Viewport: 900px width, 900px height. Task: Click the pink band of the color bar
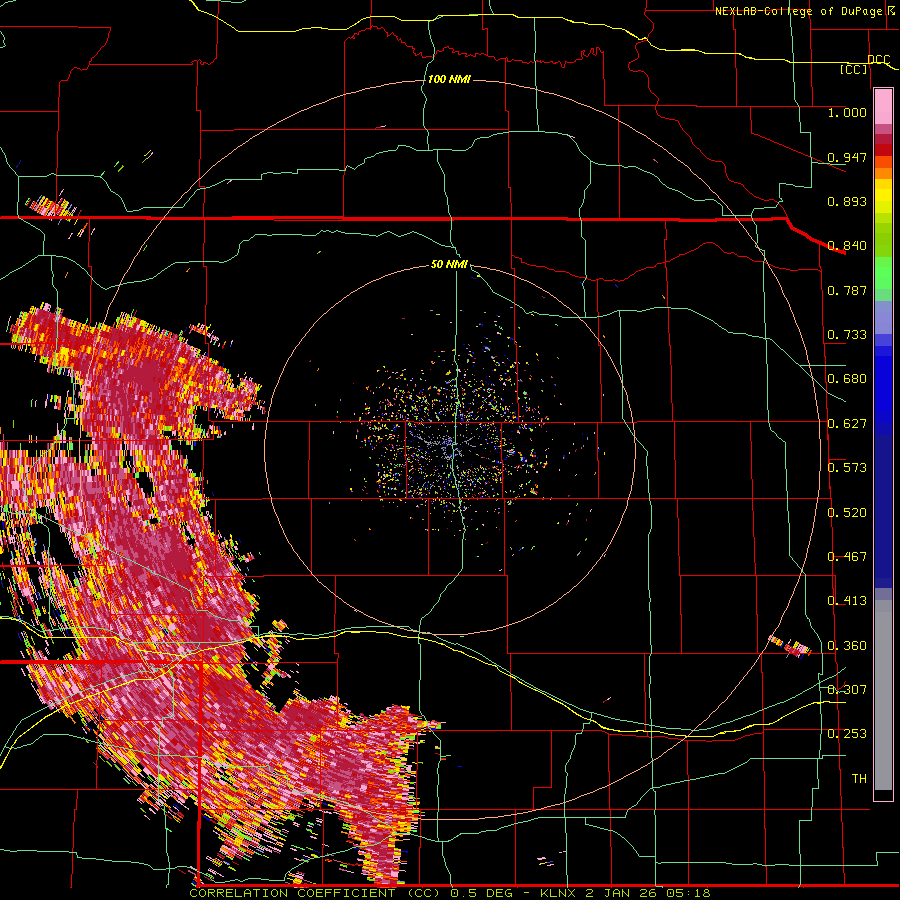pyautogui.click(x=883, y=107)
